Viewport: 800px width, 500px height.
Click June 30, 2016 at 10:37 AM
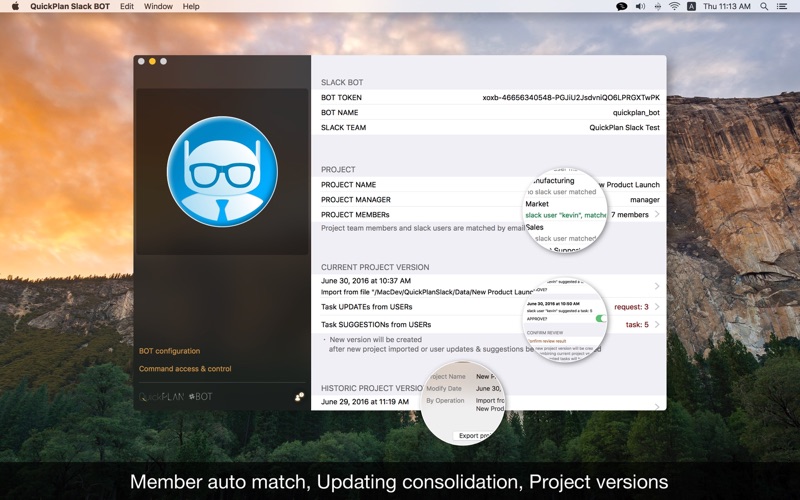point(366,281)
